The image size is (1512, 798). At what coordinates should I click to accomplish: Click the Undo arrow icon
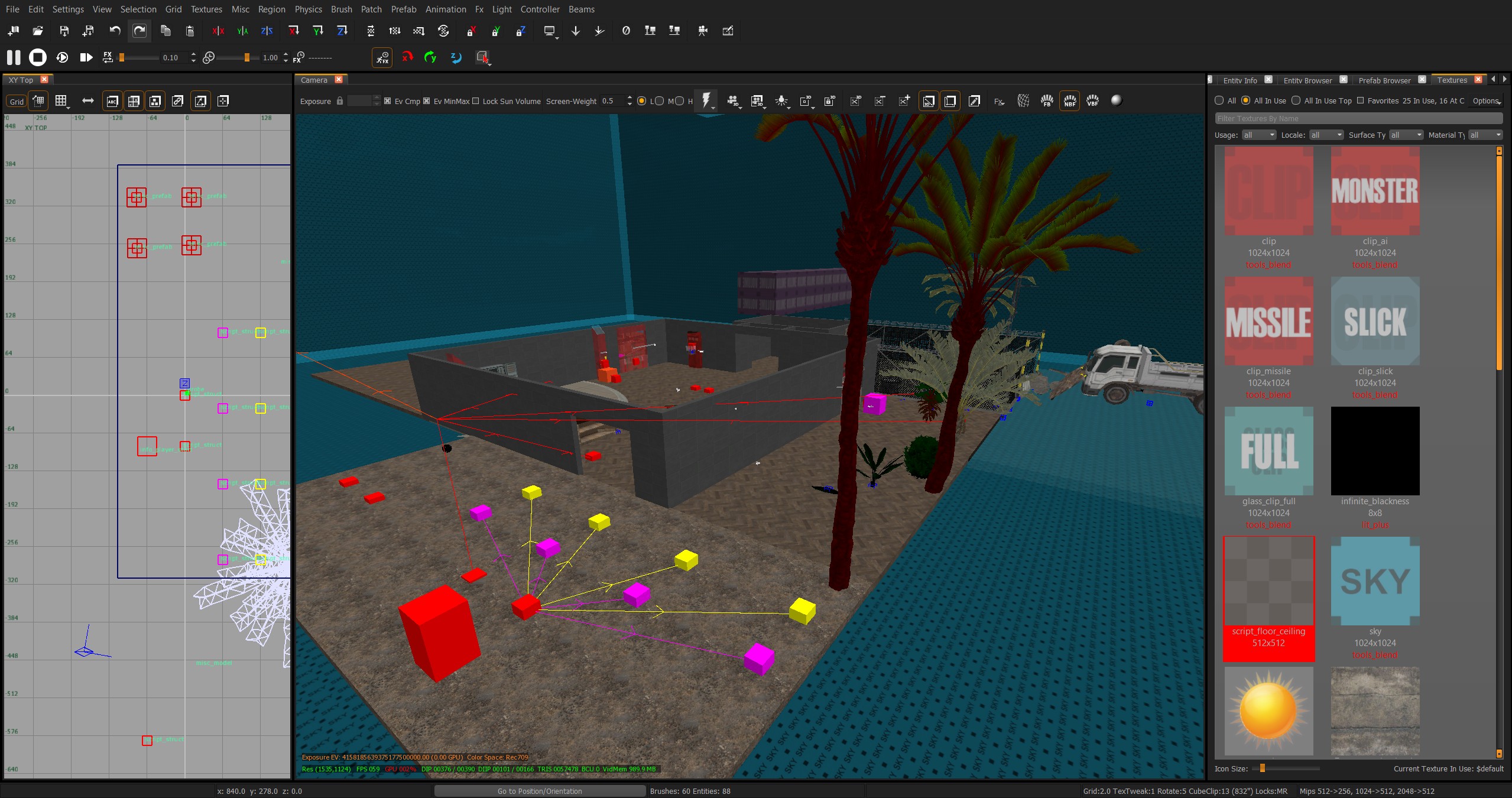(115, 31)
